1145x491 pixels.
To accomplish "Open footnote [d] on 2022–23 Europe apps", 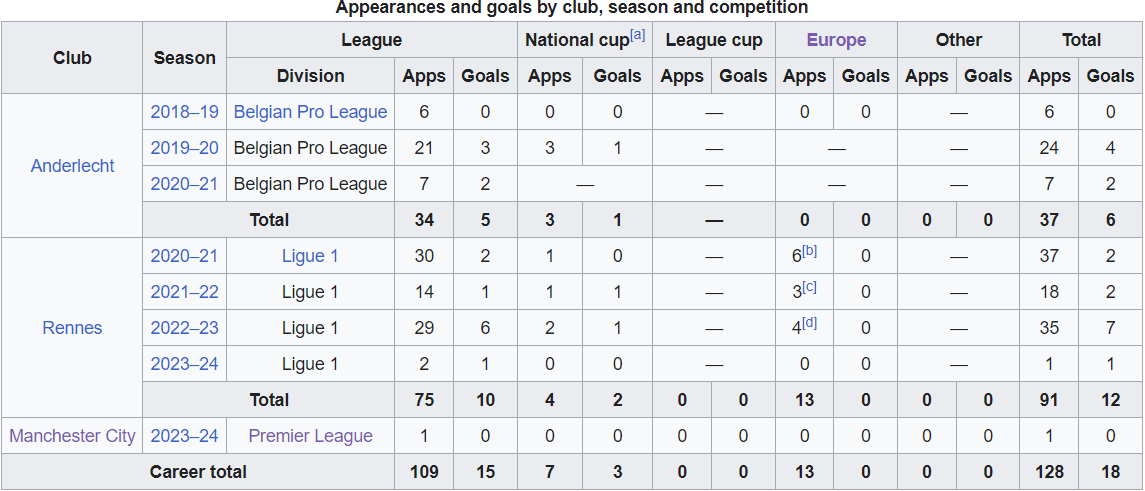I will tap(809, 323).
